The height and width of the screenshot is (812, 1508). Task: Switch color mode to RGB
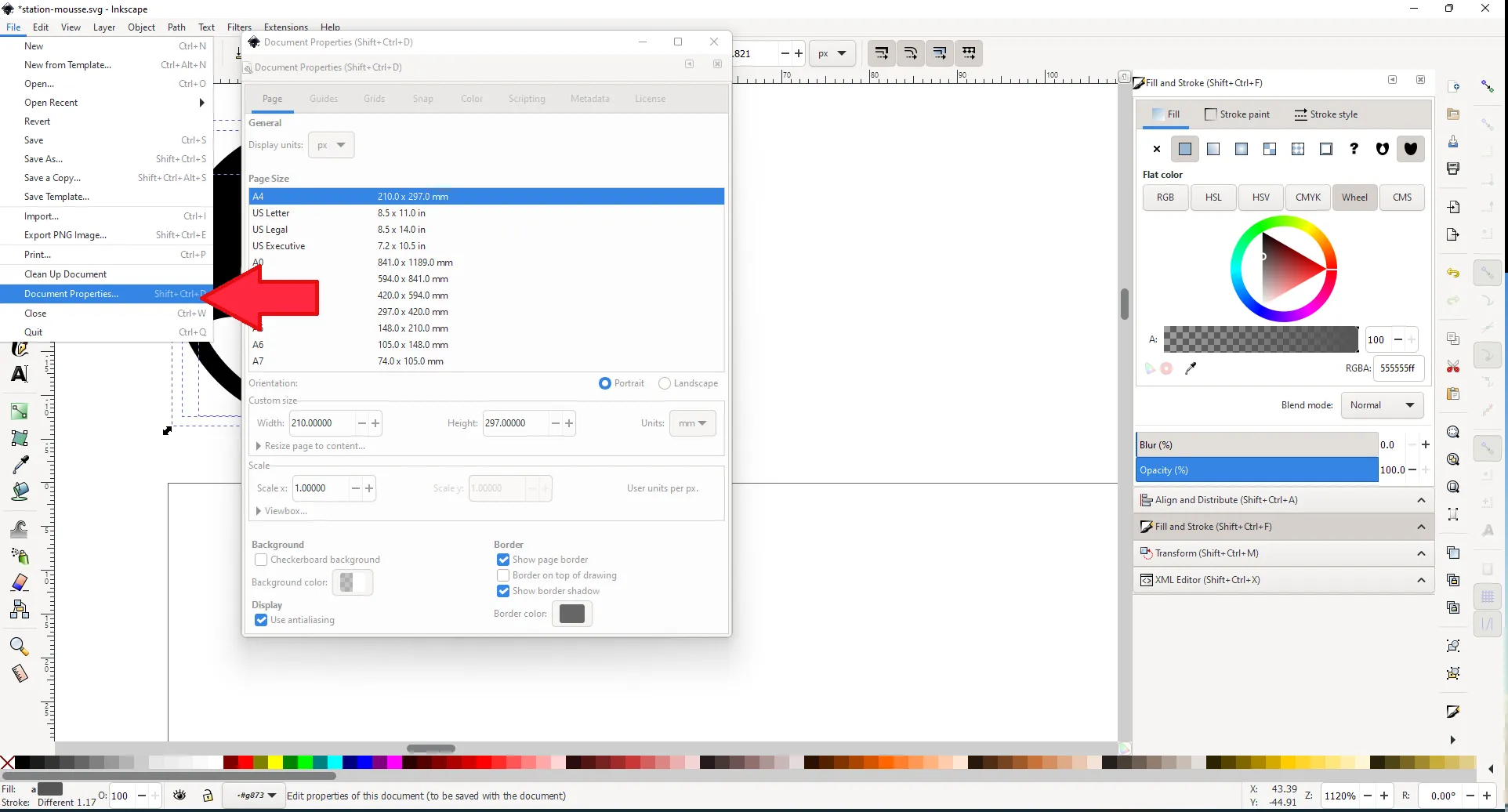coord(1165,198)
